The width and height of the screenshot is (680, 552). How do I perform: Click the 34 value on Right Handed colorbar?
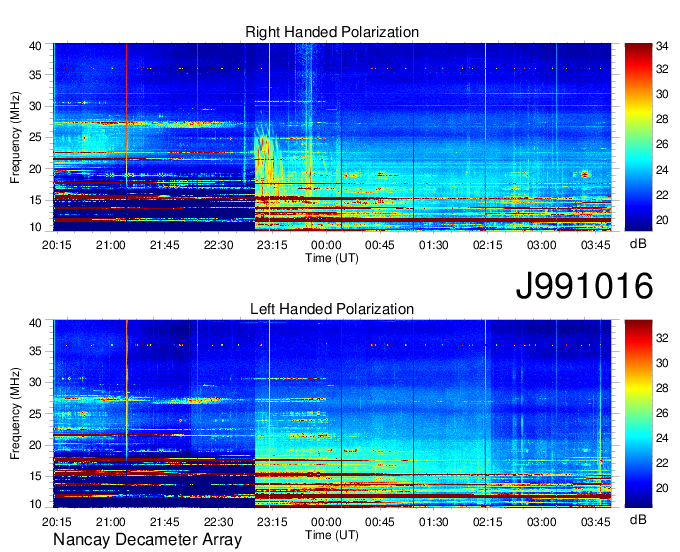coord(662,45)
